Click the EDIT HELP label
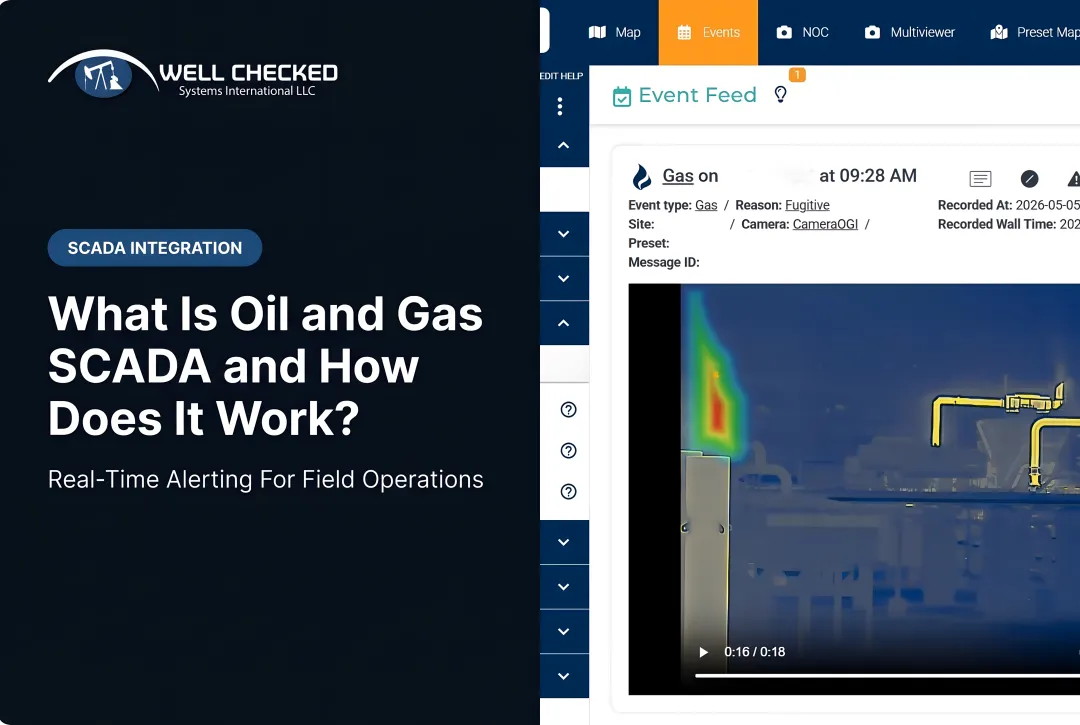This screenshot has width=1080, height=725. click(561, 76)
